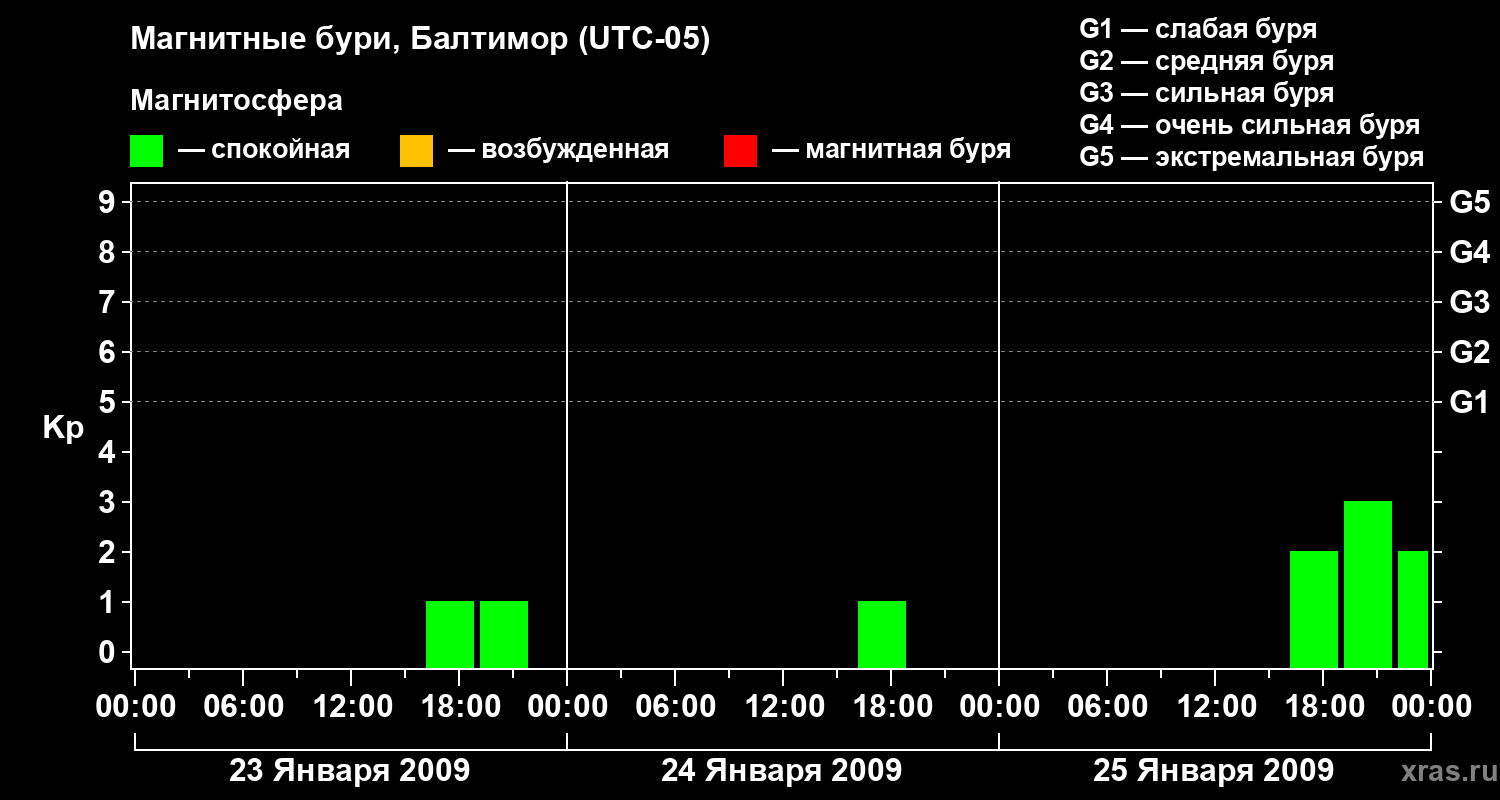This screenshot has height=800, width=1500.
Task: Click the Kp value 5 on the axis
Action: (x=109, y=402)
